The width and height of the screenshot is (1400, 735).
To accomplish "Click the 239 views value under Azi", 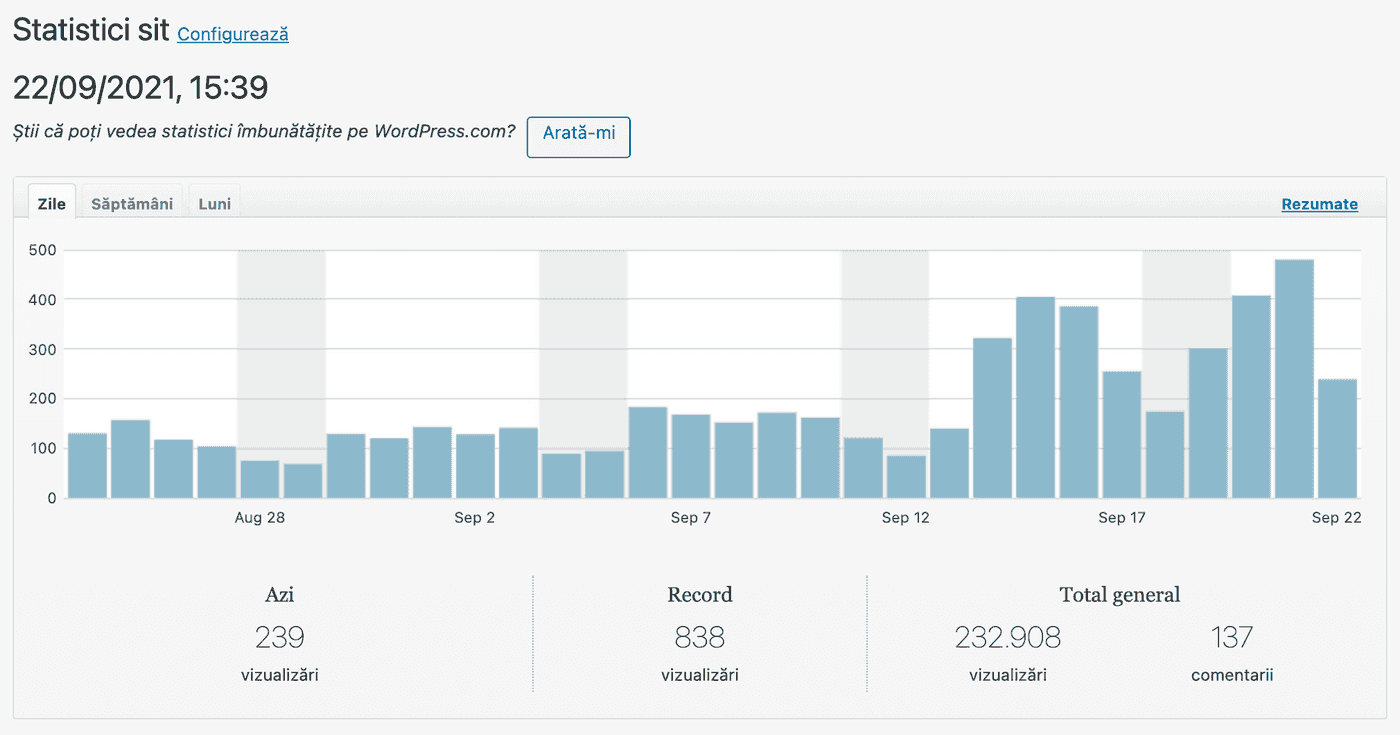I will pyautogui.click(x=279, y=637).
